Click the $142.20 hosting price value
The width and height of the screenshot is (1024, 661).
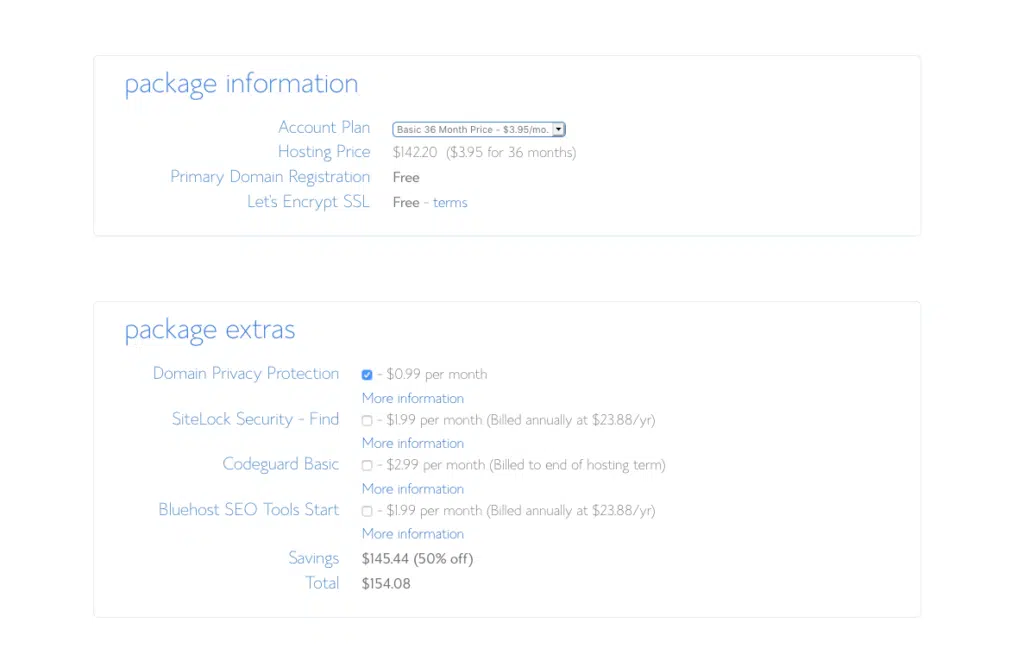coord(415,153)
